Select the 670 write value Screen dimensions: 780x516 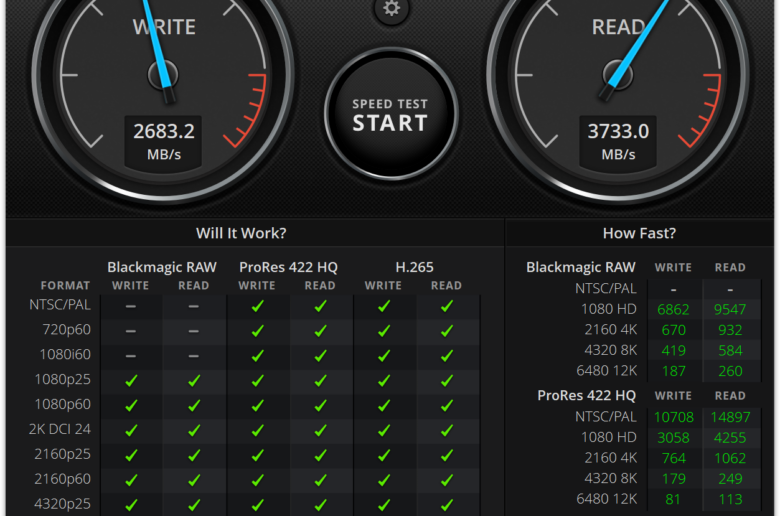tap(674, 330)
